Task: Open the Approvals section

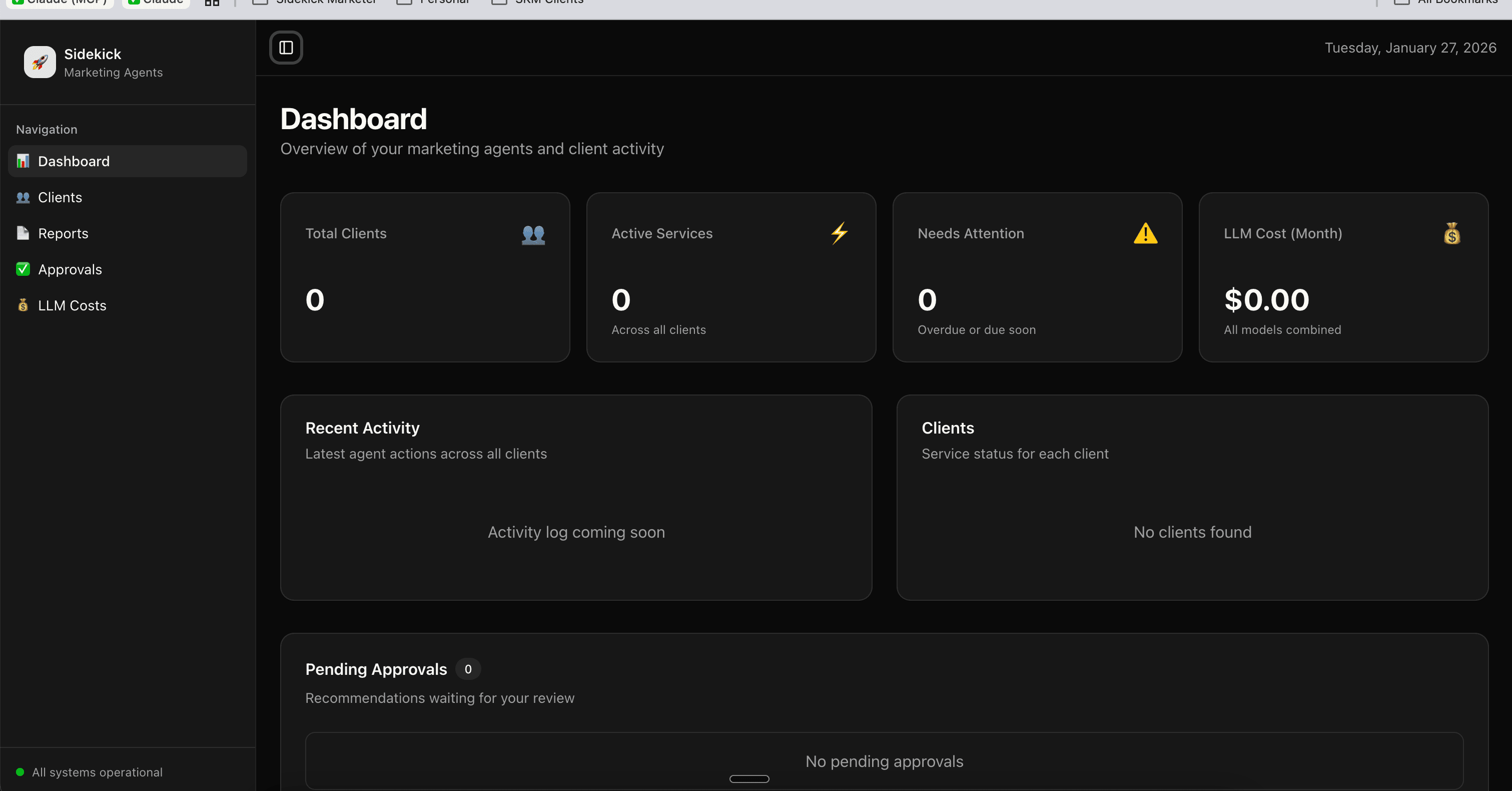Action: coord(70,269)
